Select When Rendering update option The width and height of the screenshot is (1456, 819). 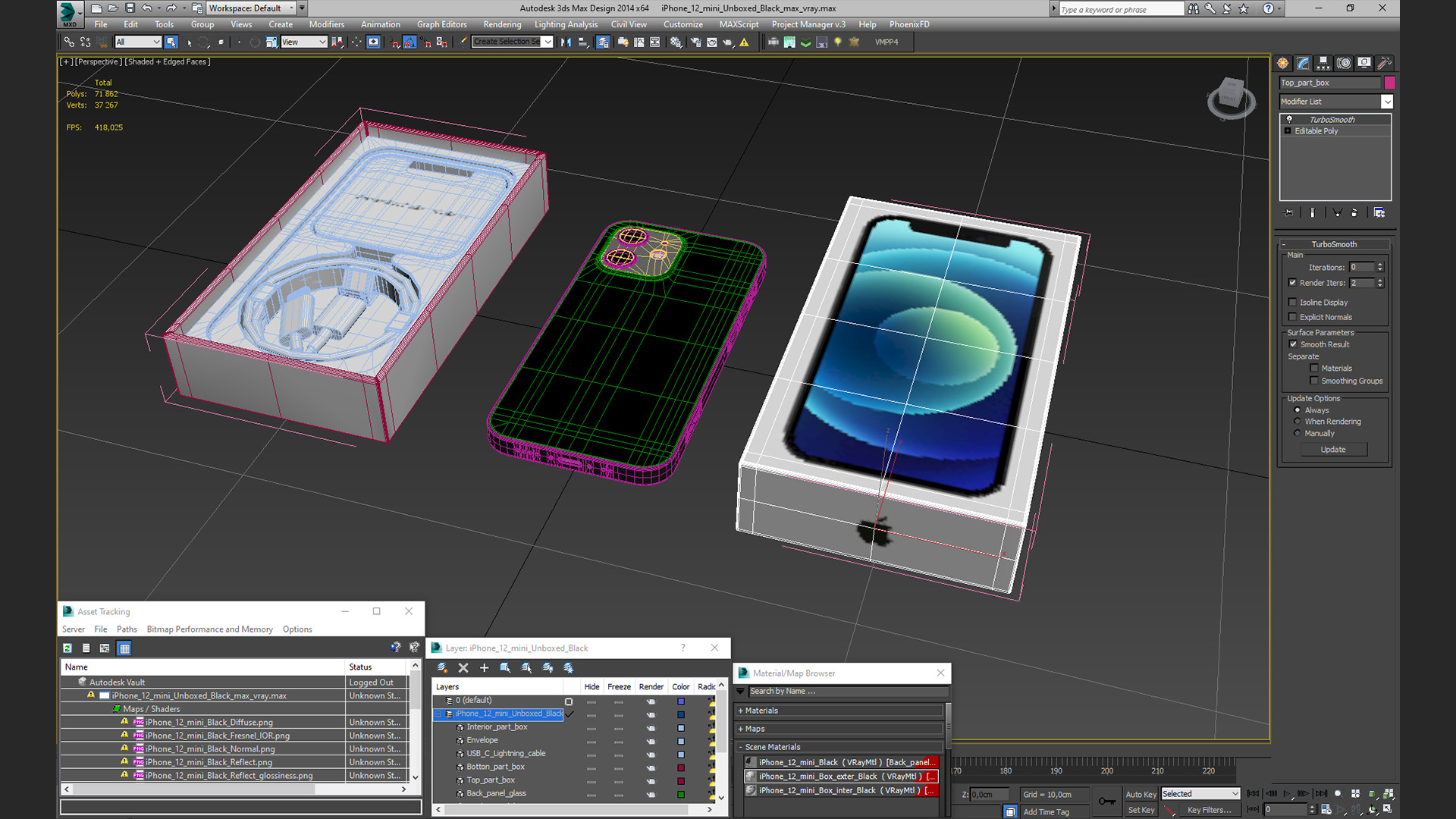pyautogui.click(x=1298, y=422)
